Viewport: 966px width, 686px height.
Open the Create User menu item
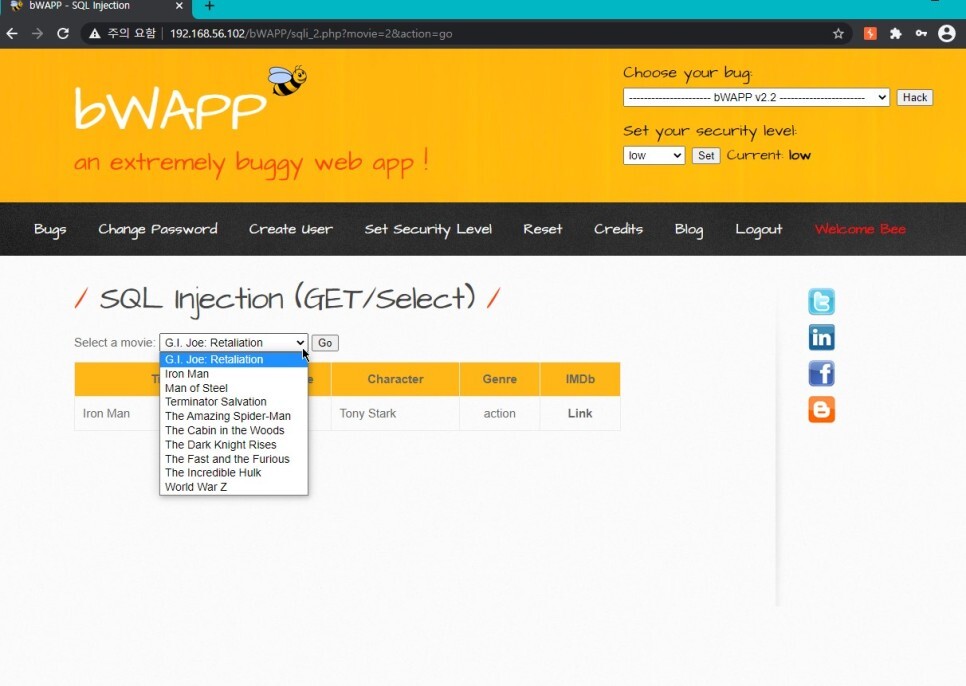(x=291, y=229)
